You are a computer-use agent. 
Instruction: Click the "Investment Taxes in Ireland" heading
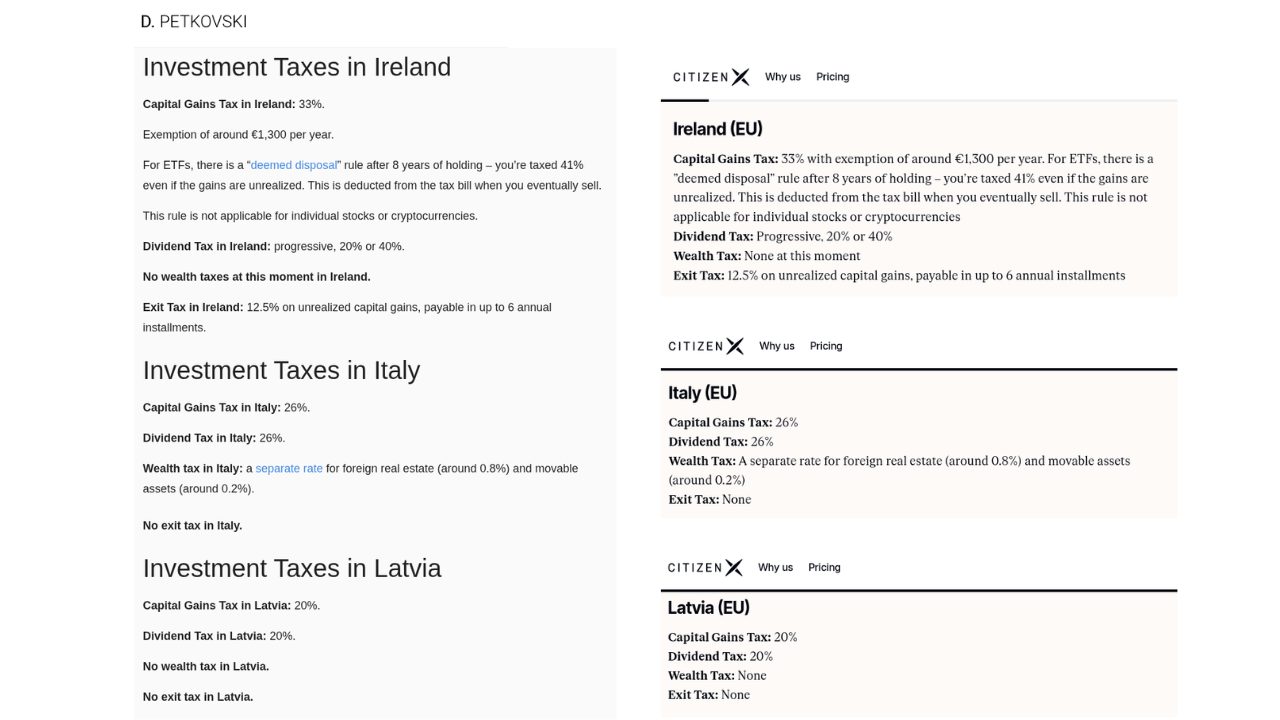pyautogui.click(x=297, y=67)
